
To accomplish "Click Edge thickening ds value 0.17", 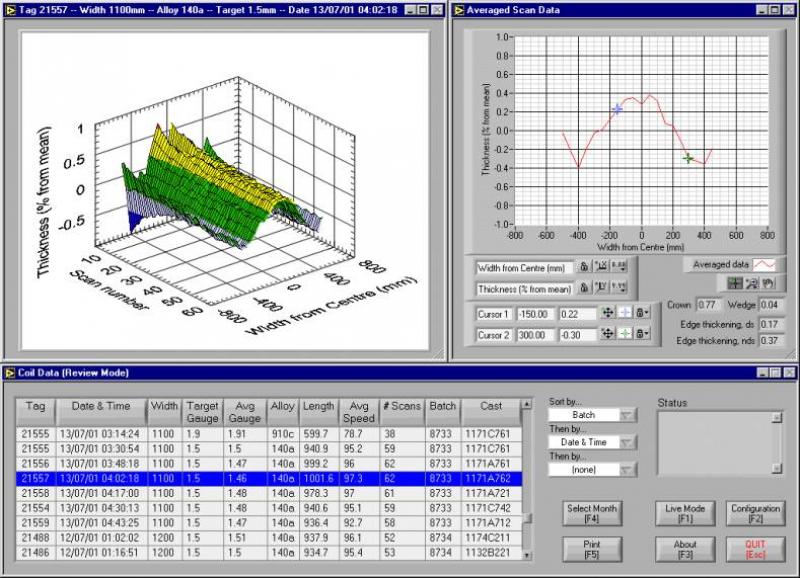I will coord(770,324).
